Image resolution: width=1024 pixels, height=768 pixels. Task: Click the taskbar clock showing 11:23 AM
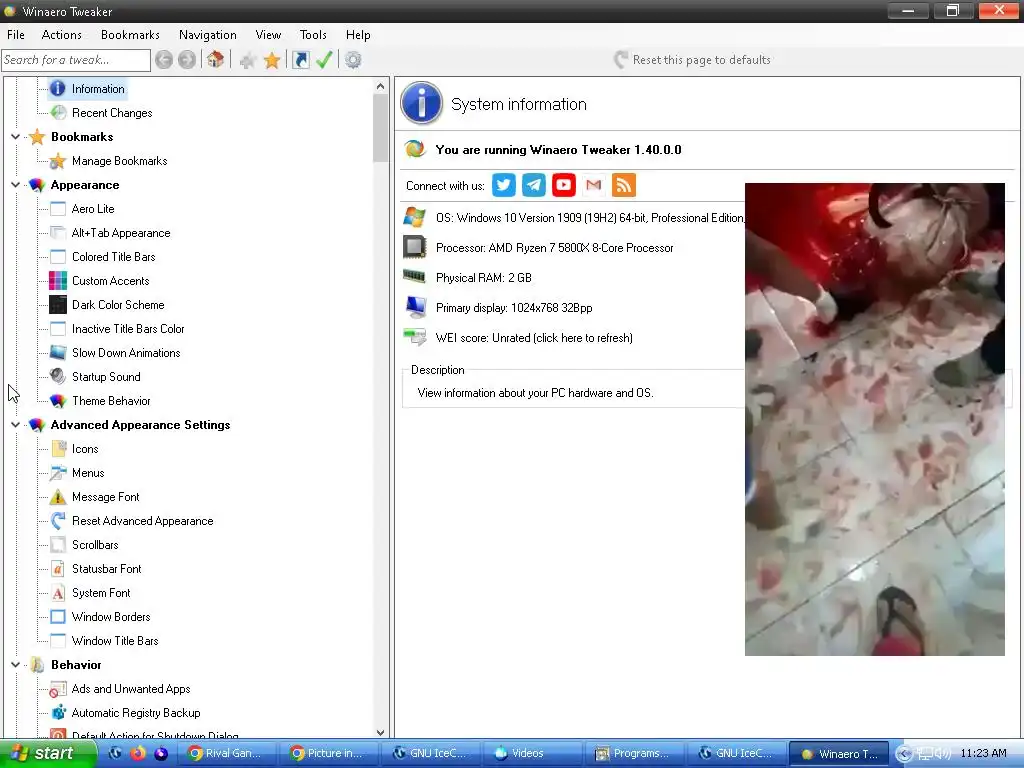coord(984,754)
